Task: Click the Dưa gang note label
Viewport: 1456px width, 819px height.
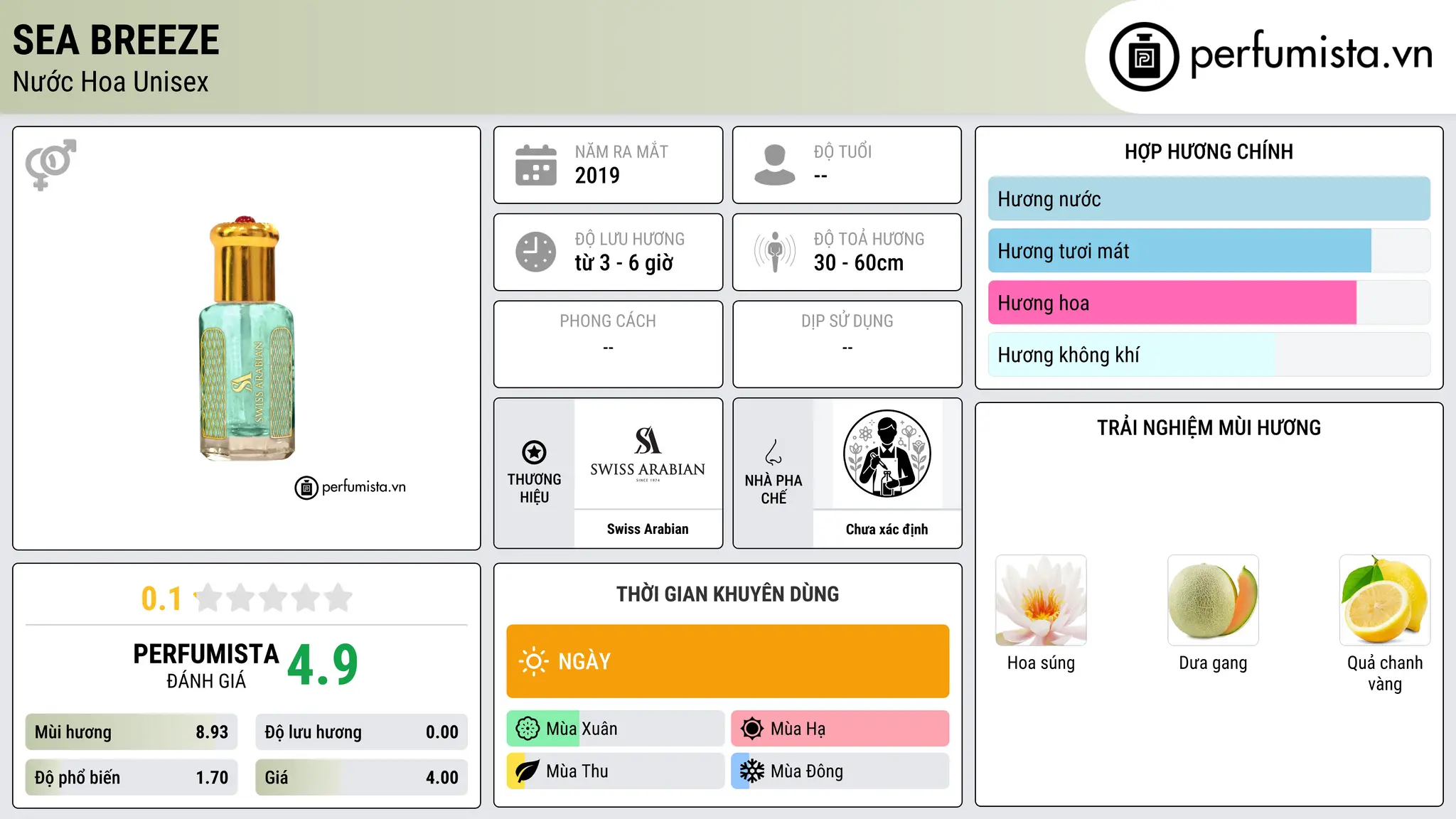Action: pos(1213,663)
